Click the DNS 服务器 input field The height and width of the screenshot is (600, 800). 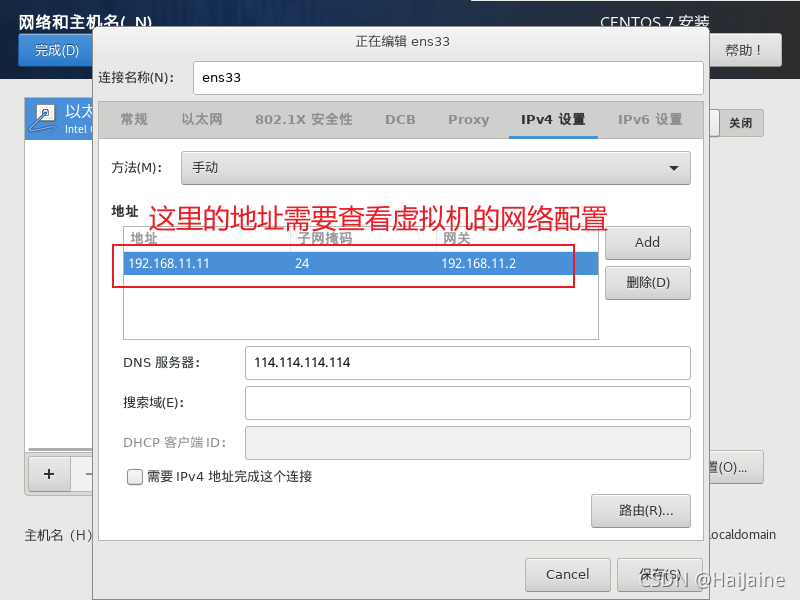tap(467, 363)
